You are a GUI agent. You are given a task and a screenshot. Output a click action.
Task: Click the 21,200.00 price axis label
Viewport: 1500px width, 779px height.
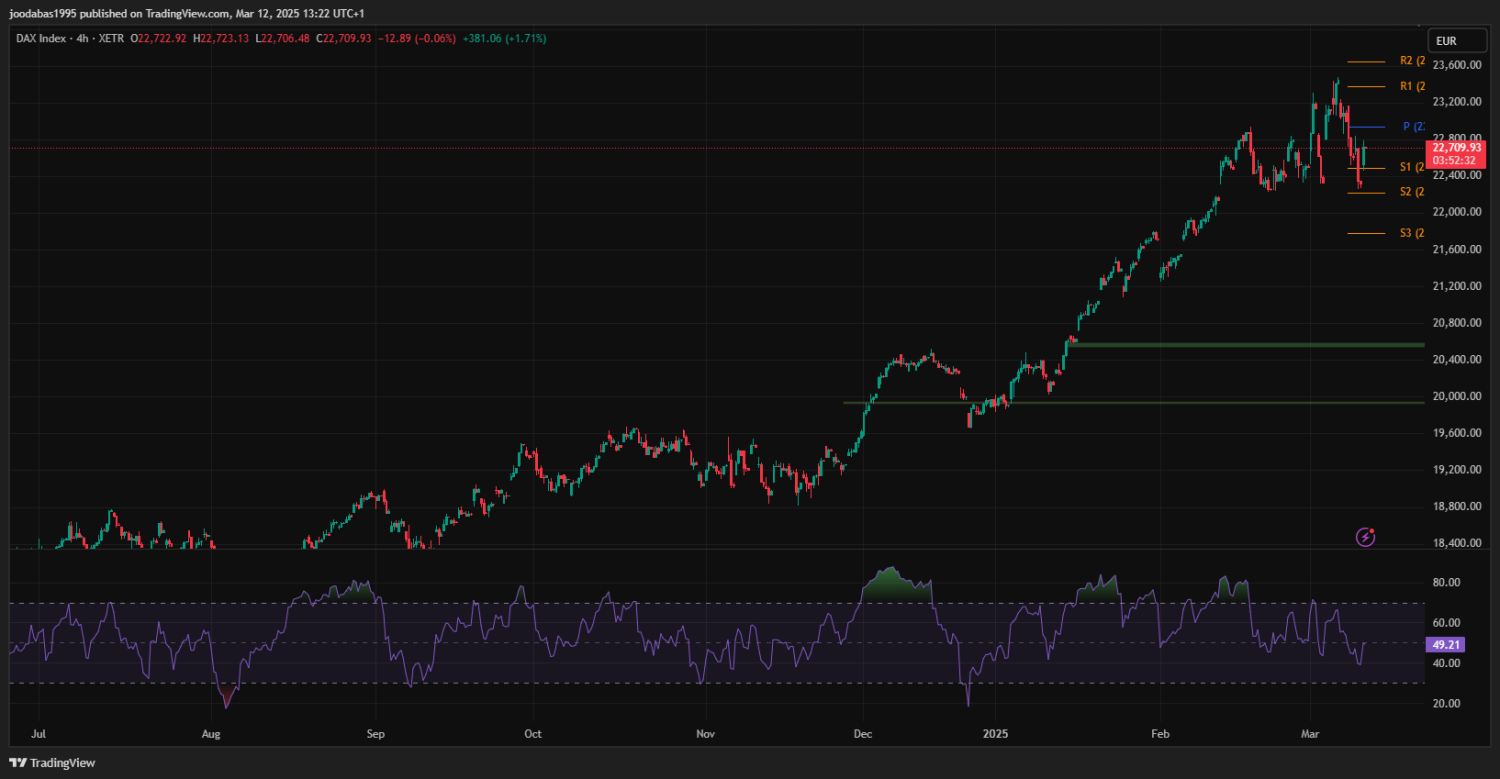pyautogui.click(x=1456, y=286)
